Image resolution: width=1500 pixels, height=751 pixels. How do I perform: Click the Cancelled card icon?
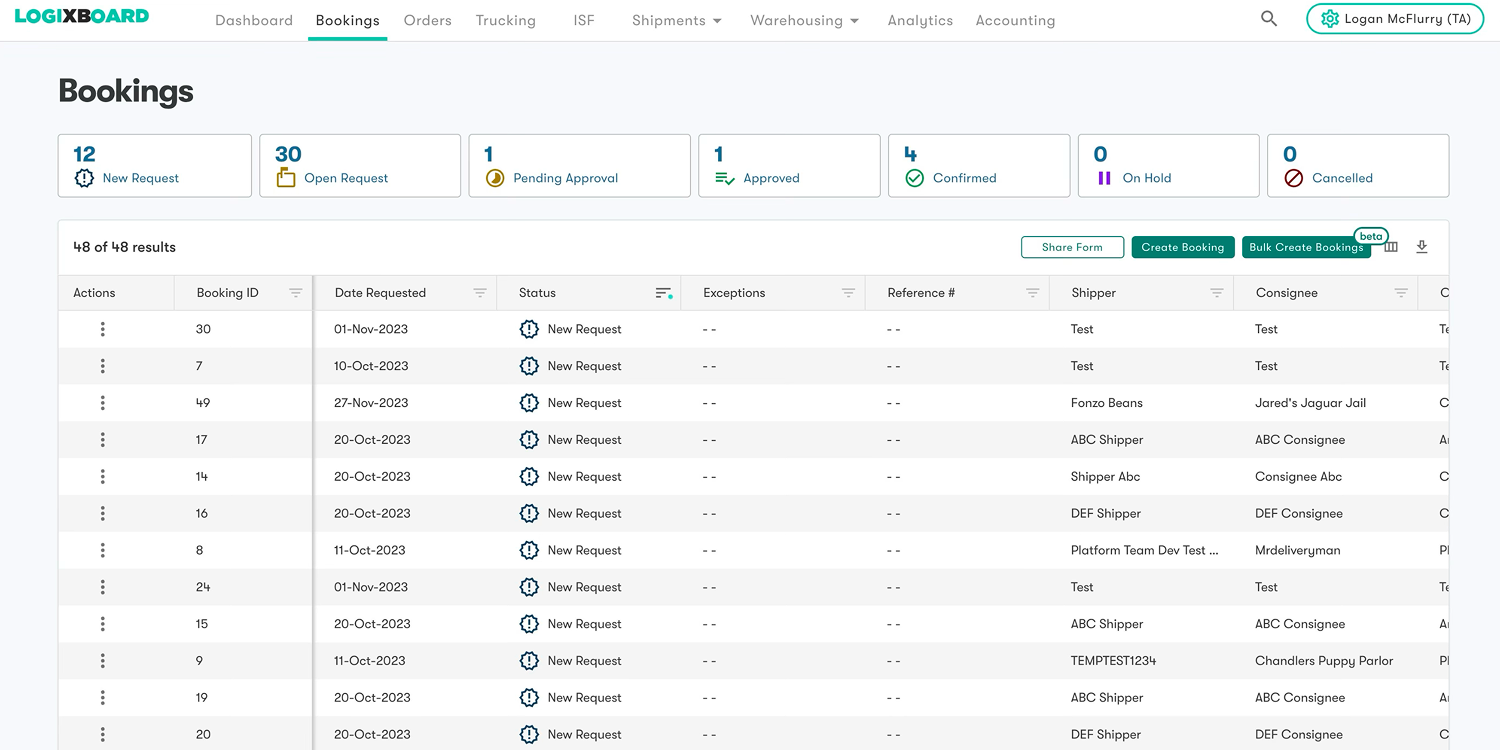click(x=1293, y=178)
